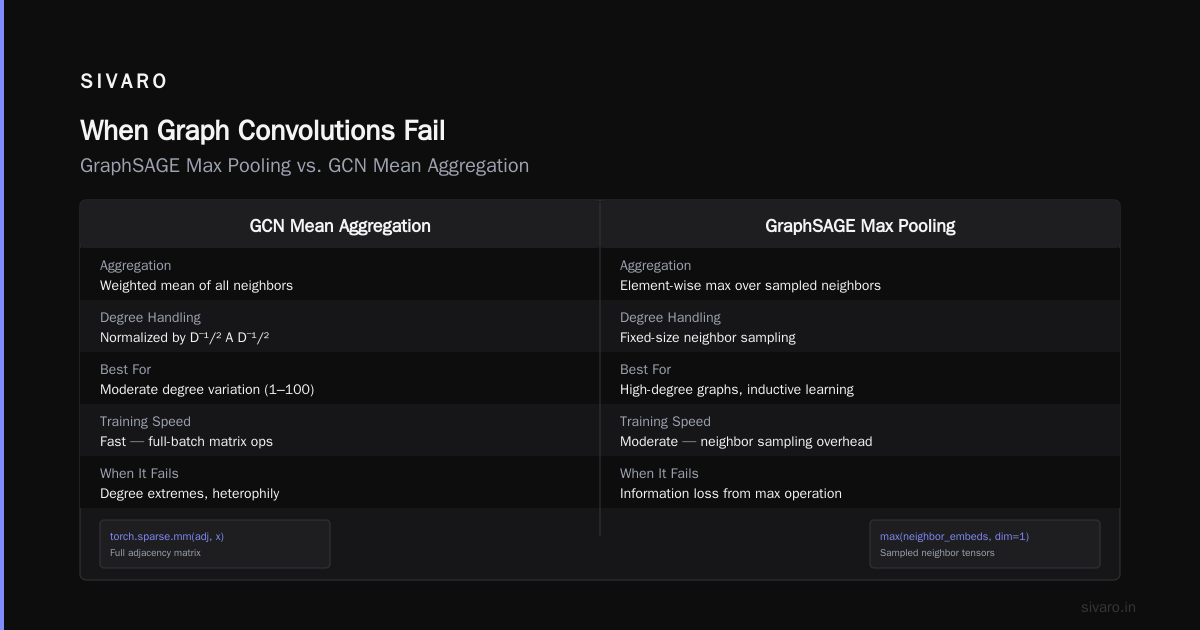Click the code 'torch.sparse.mm(adj, x)'
Viewport: 1200px width, 630px height.
(x=167, y=536)
